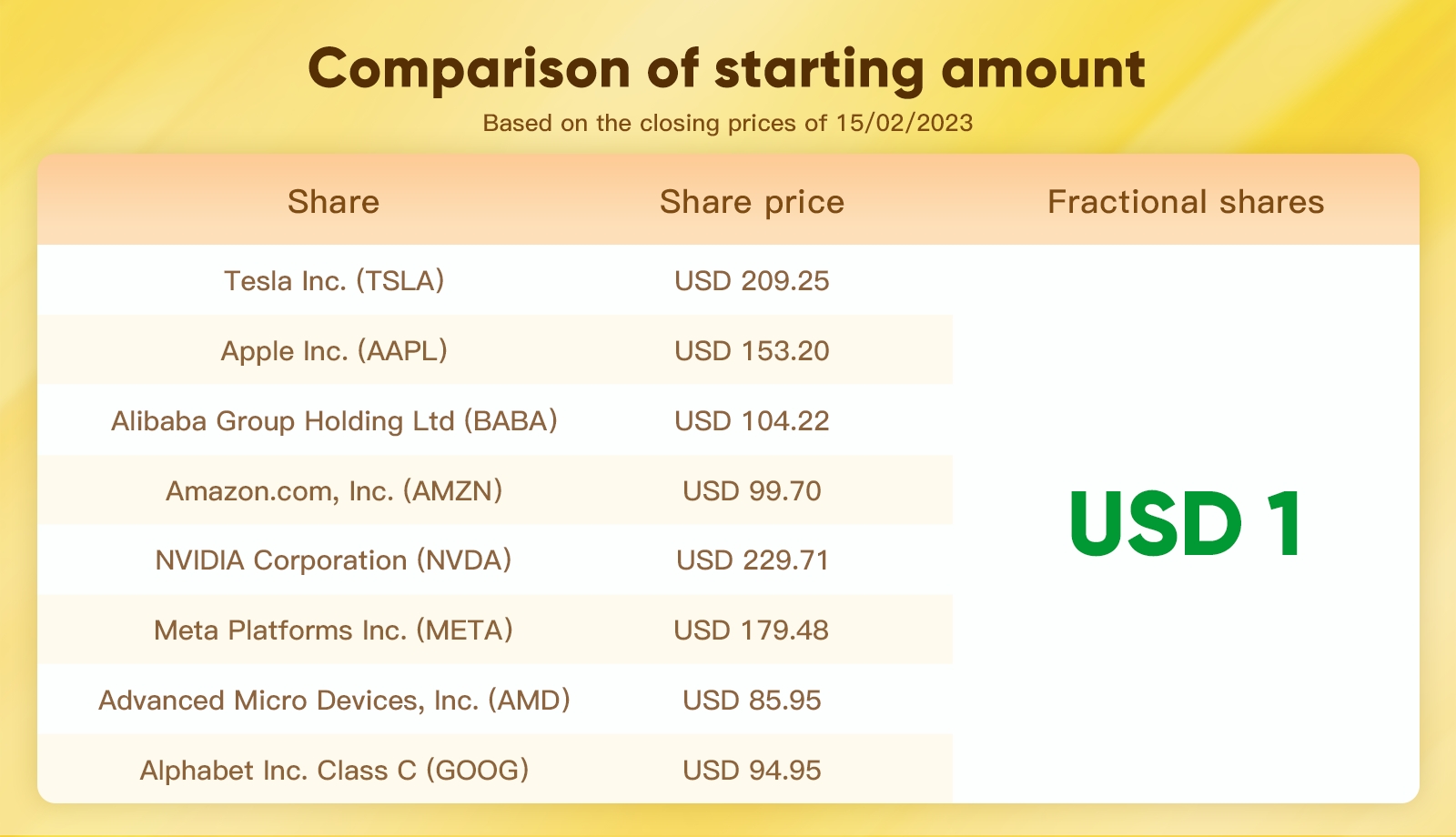
Task: Click the USD 99.70 Amazon price
Action: coord(752,490)
